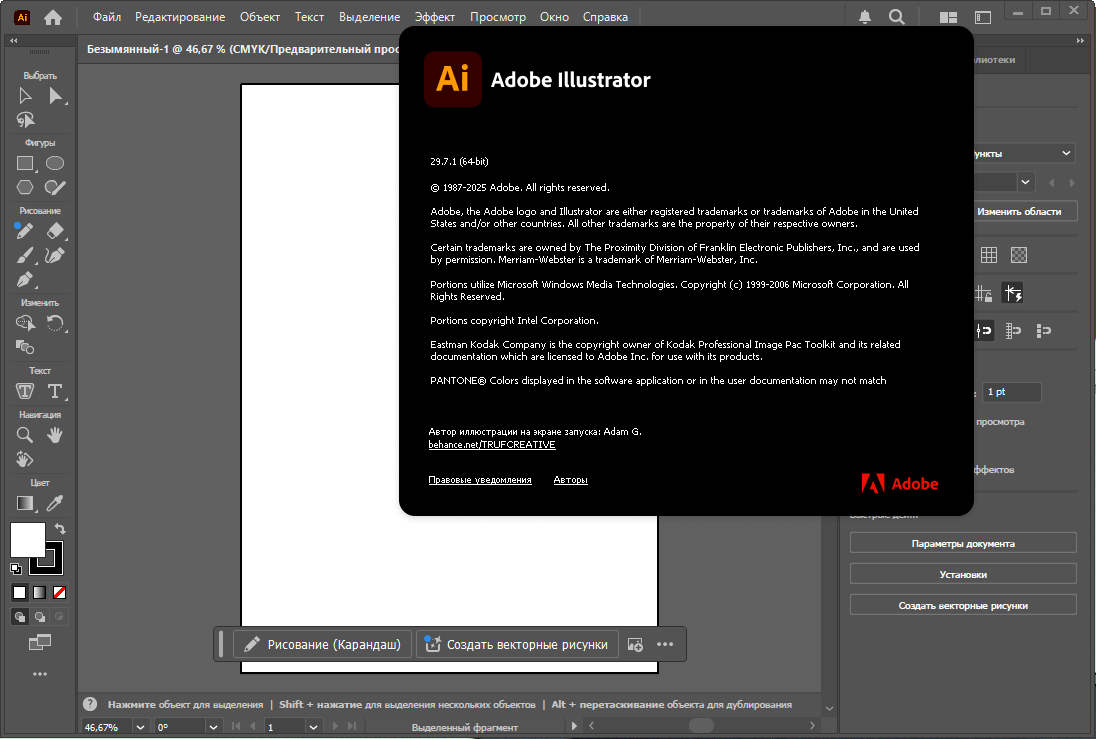This screenshot has width=1096, height=739.
Task: Toggle Snap to Point icon
Action: pos(983,331)
